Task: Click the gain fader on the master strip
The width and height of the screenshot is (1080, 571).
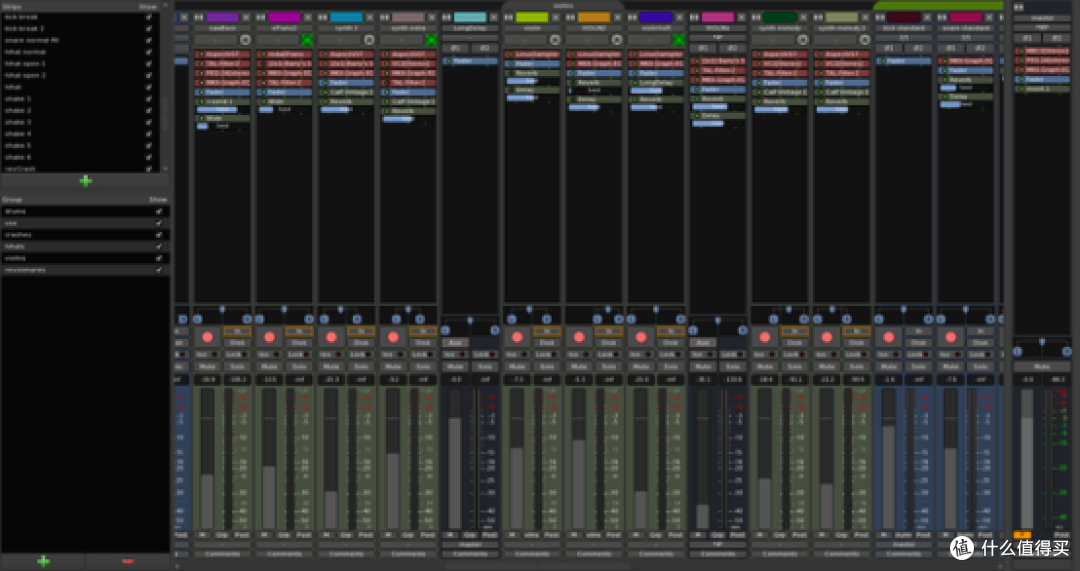Action: (1027, 459)
